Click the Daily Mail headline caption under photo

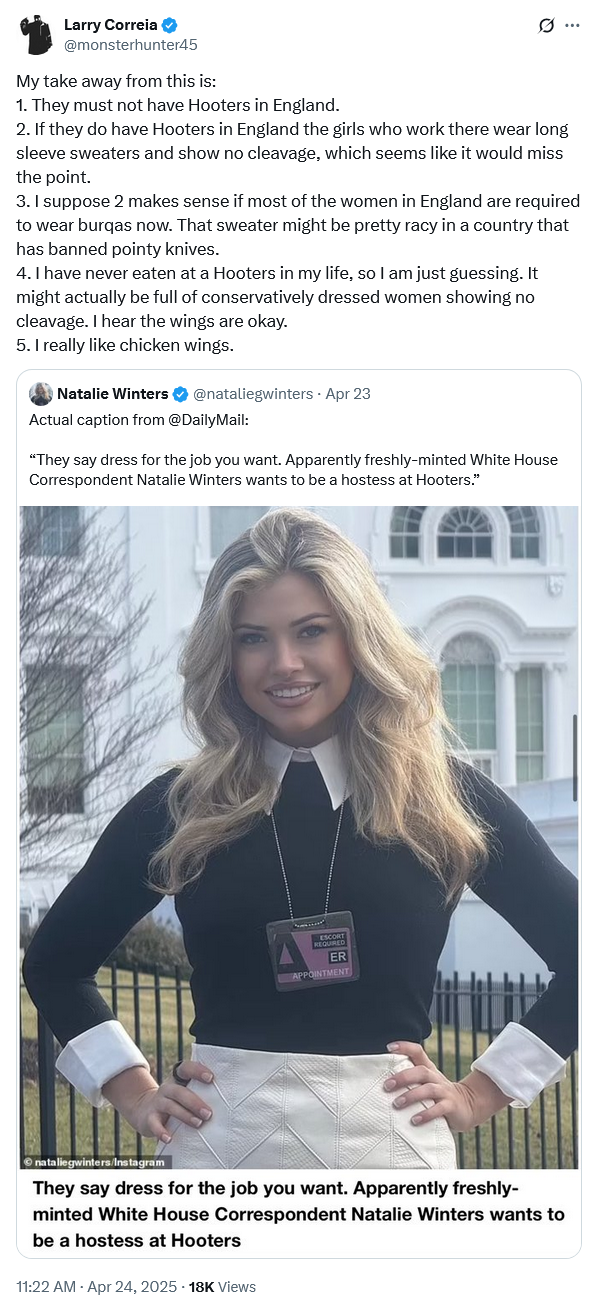click(298, 1214)
